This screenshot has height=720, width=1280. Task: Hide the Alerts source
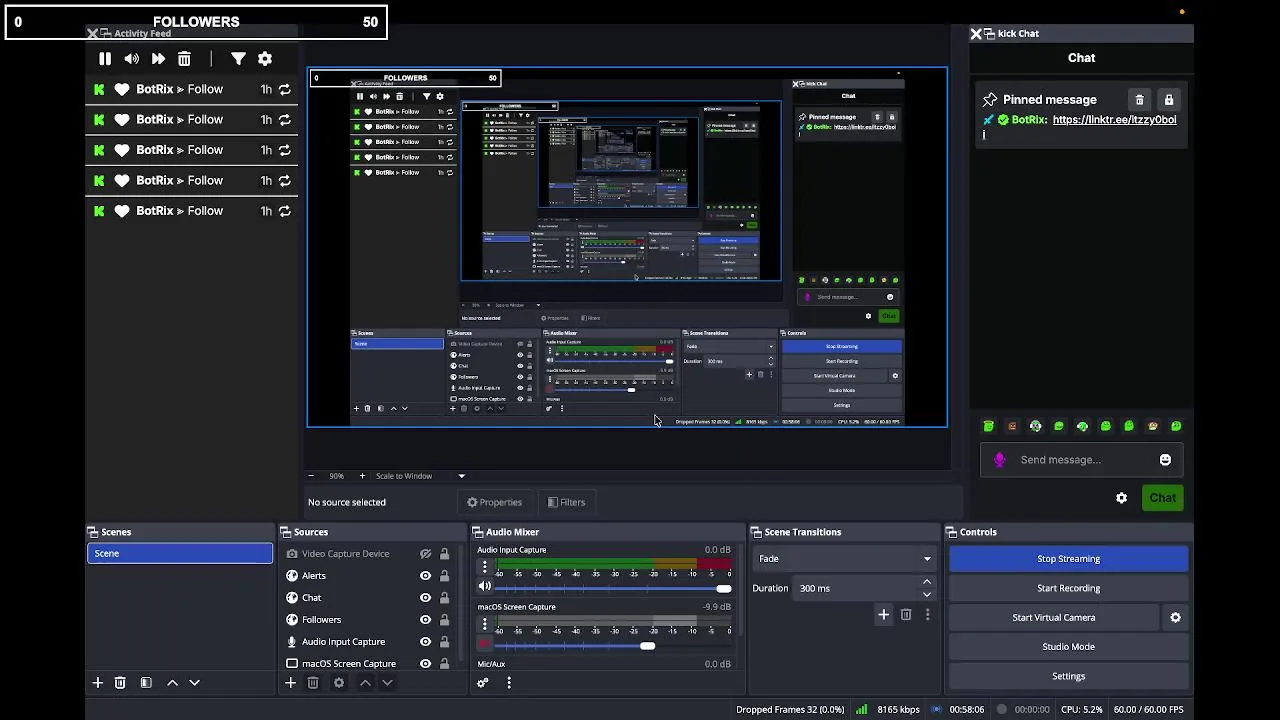coord(425,576)
